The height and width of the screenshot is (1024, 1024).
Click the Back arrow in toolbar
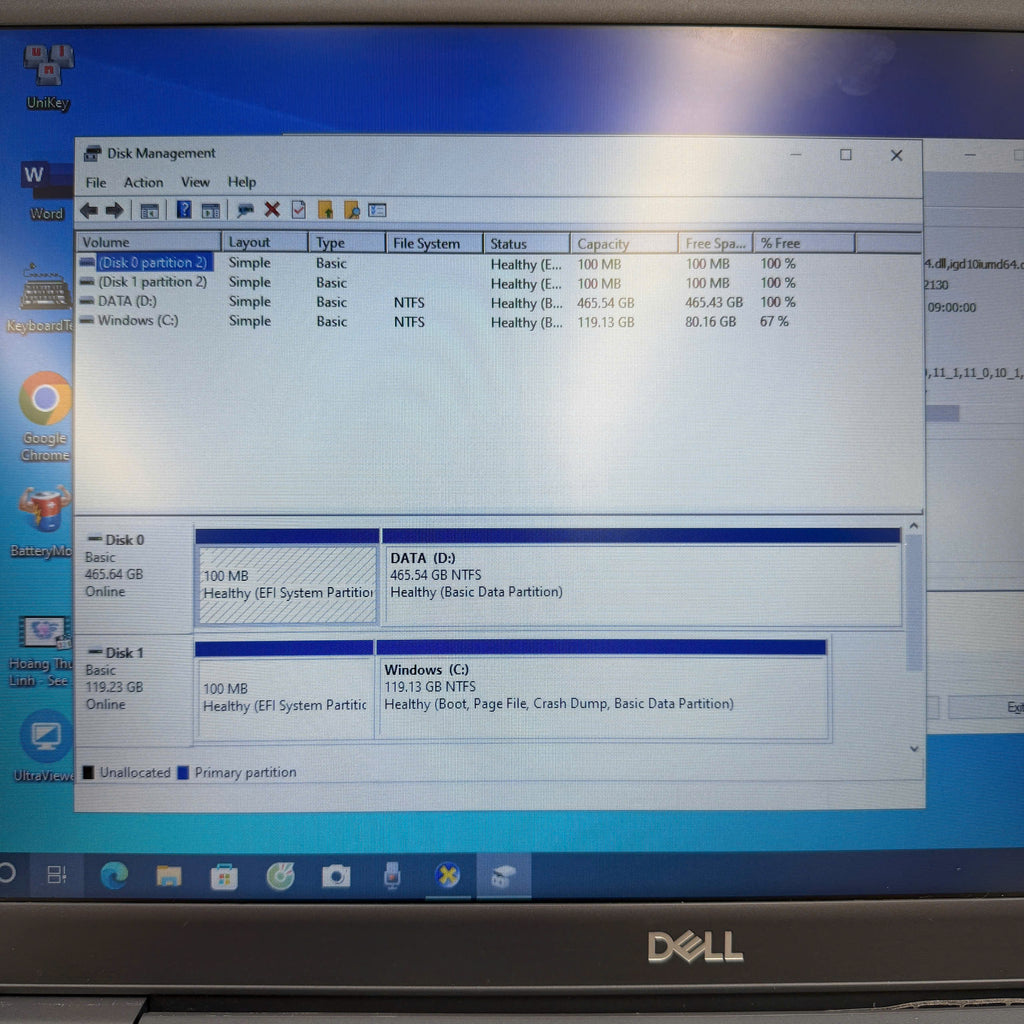(89, 210)
